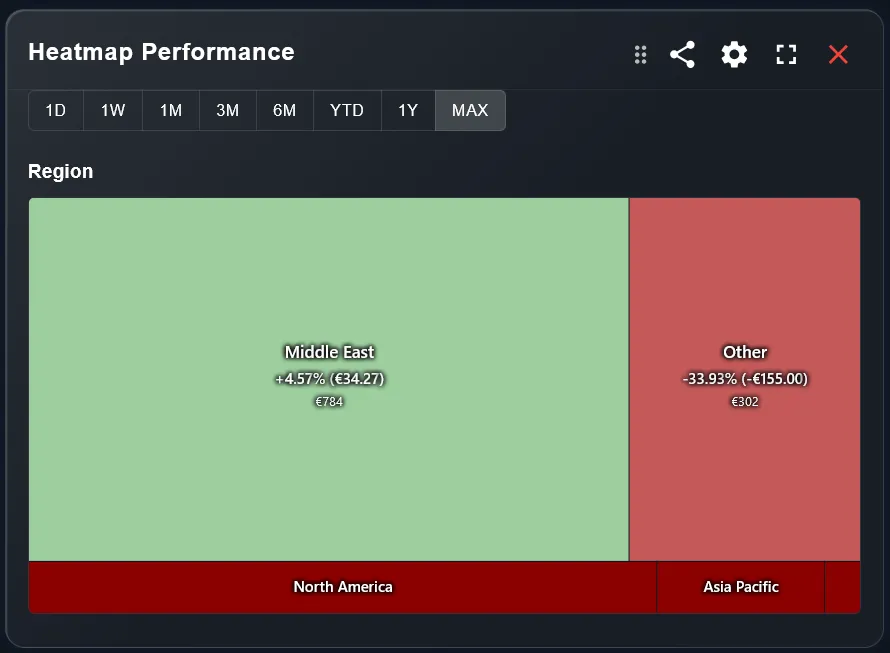This screenshot has height=653, width=890.
Task: Select the North America heatmap block
Action: point(342,587)
